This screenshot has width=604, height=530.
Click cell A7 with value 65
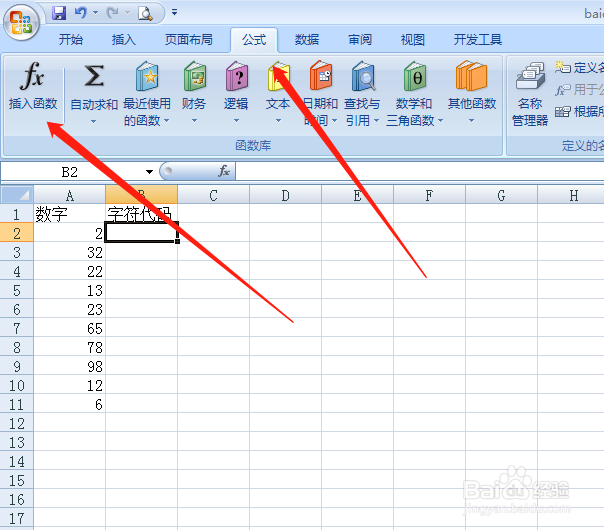(69, 328)
